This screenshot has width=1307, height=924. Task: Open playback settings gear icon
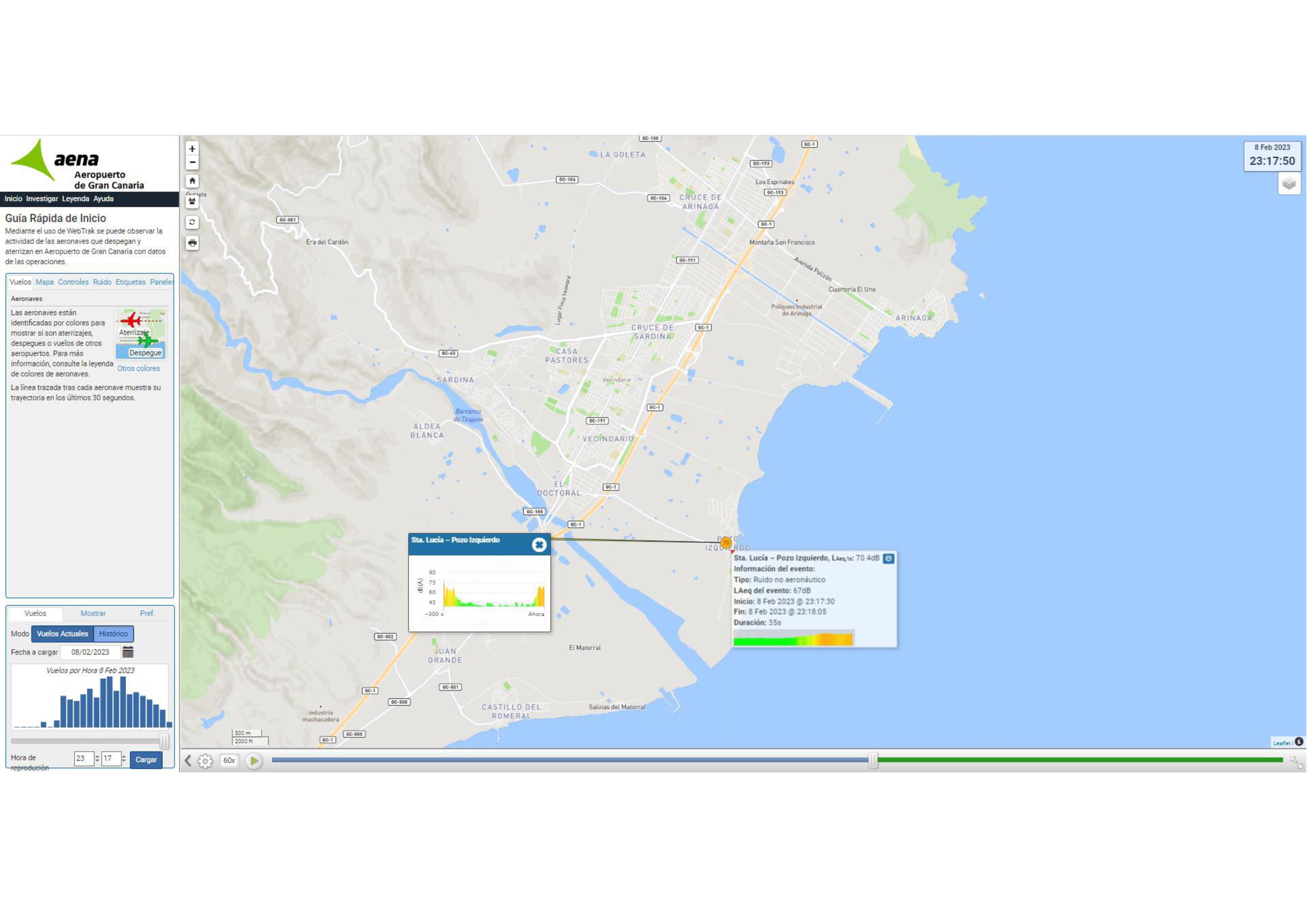click(205, 761)
